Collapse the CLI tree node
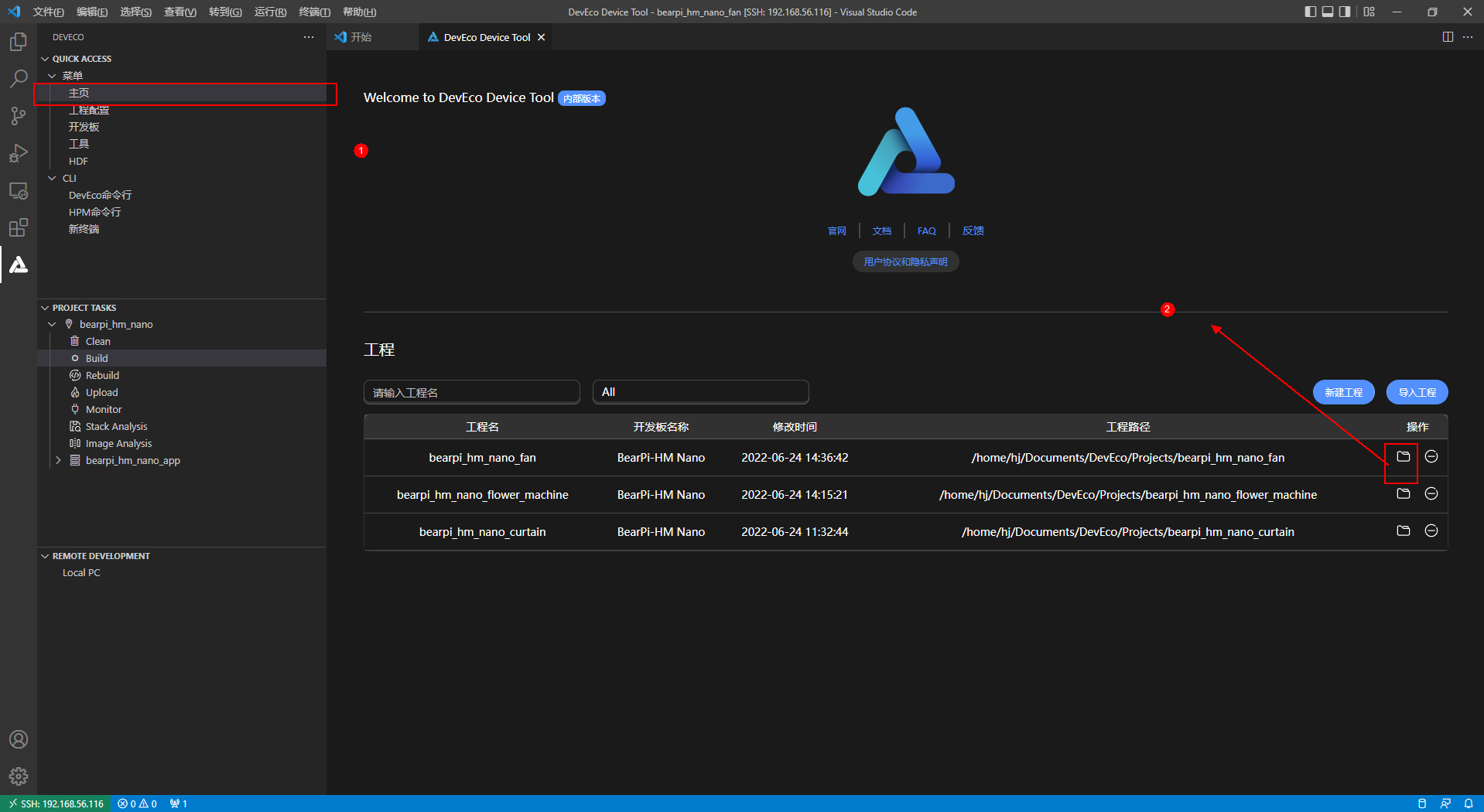The width and height of the screenshot is (1484, 812). click(x=52, y=178)
